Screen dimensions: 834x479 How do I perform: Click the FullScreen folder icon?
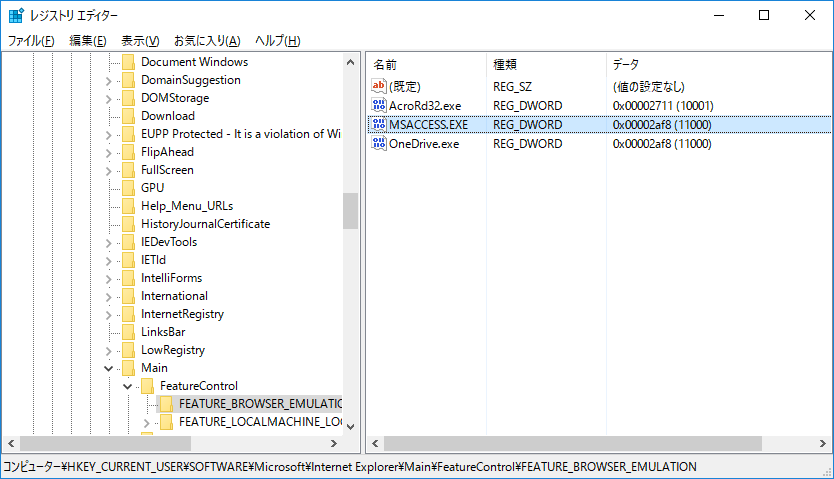click(x=128, y=170)
